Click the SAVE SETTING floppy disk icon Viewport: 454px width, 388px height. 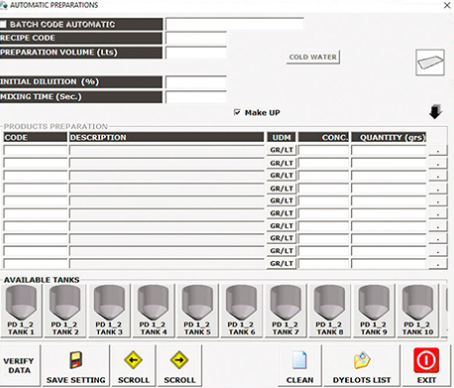tap(76, 360)
